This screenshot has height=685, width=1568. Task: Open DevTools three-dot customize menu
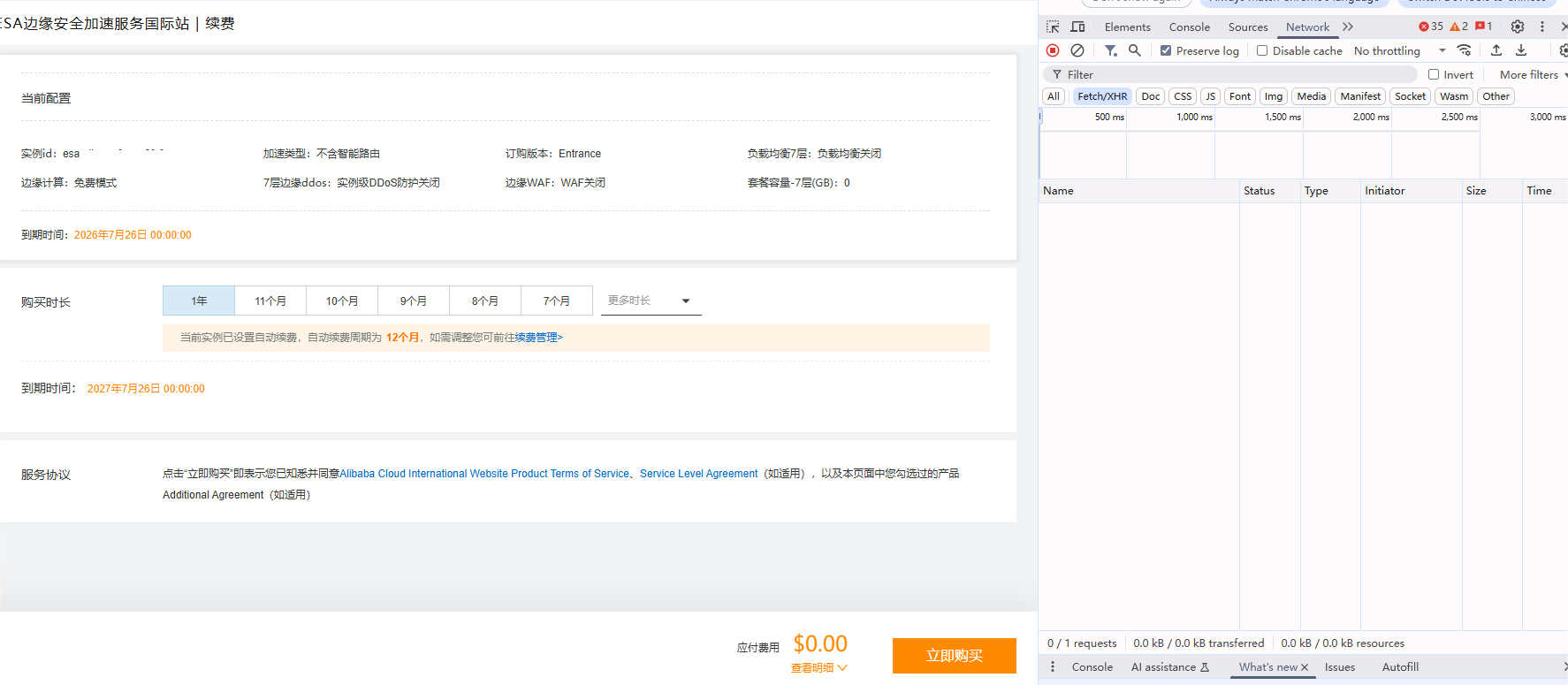[1542, 27]
